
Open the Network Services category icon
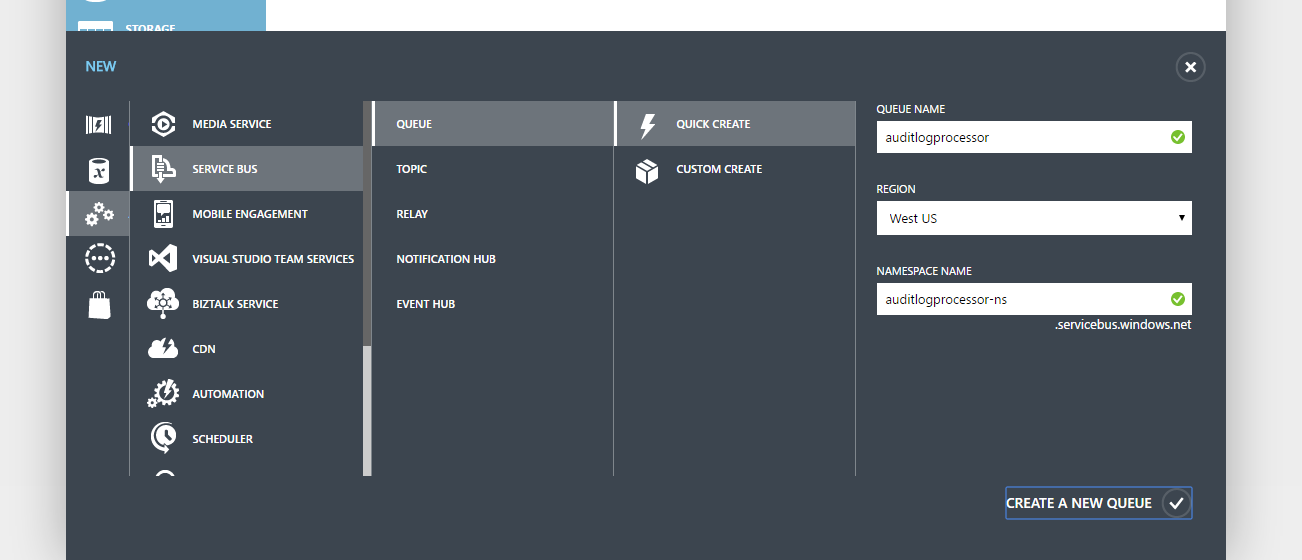98,258
